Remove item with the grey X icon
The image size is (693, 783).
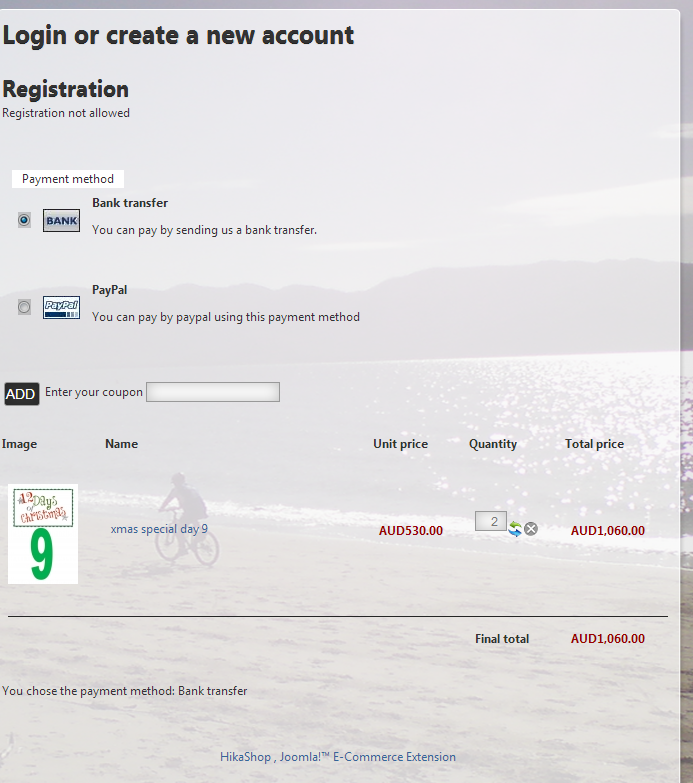point(531,529)
